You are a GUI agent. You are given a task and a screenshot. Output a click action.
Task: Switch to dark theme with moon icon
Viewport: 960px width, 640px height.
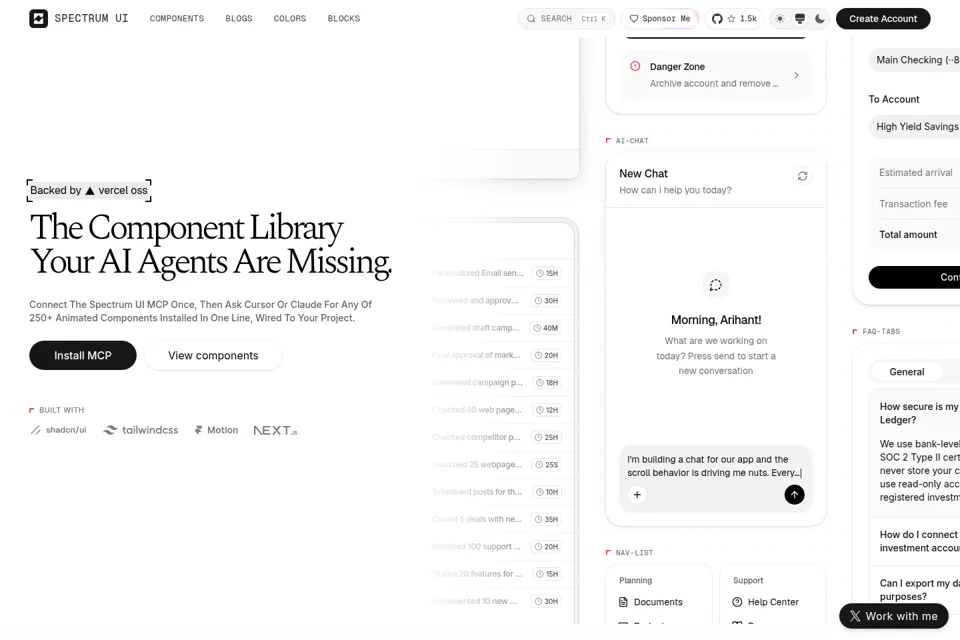pyautogui.click(x=820, y=18)
